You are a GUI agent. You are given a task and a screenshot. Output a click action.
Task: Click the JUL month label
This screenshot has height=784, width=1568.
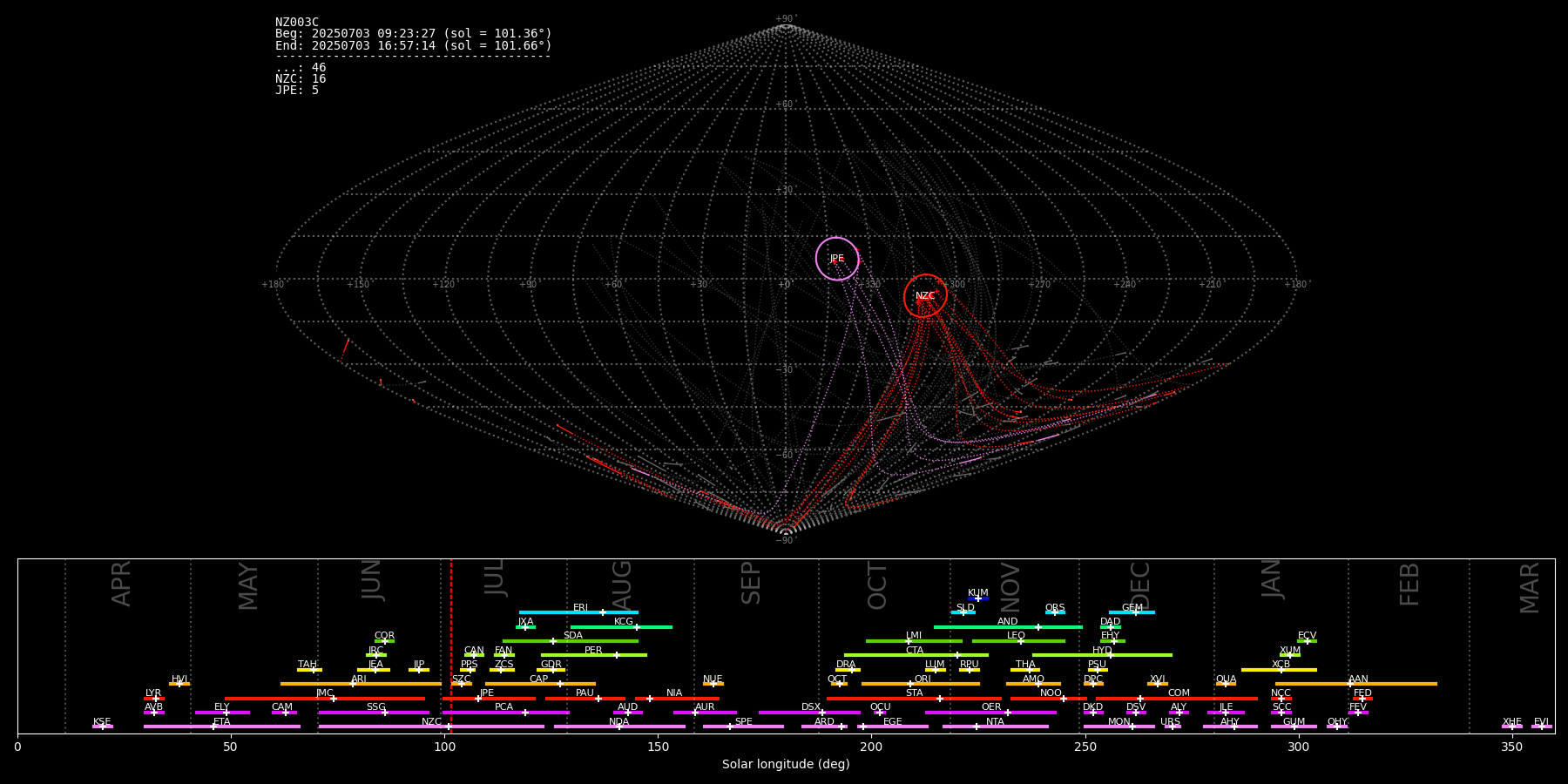[494, 578]
